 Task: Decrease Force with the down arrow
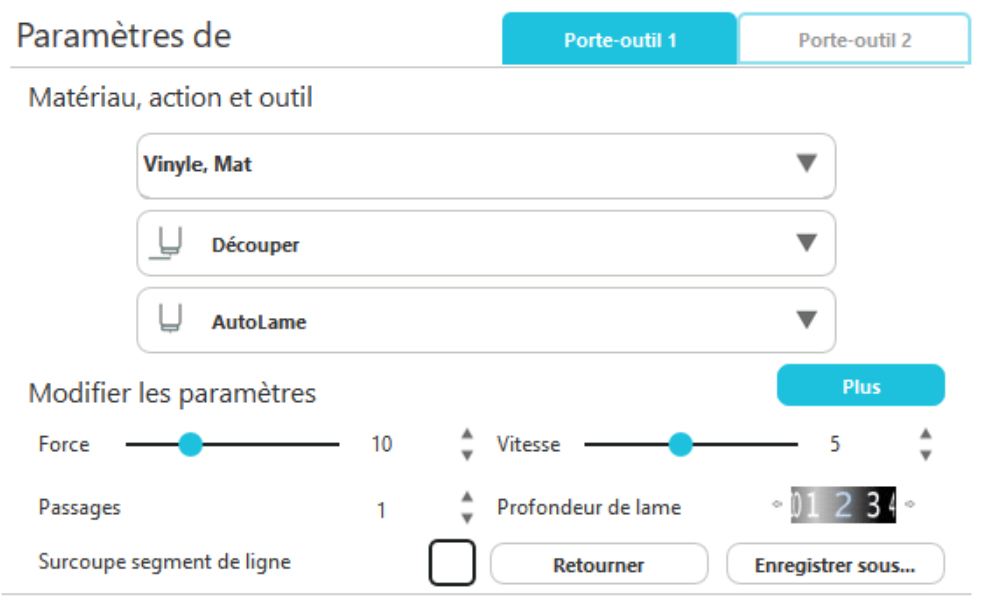click(466, 454)
